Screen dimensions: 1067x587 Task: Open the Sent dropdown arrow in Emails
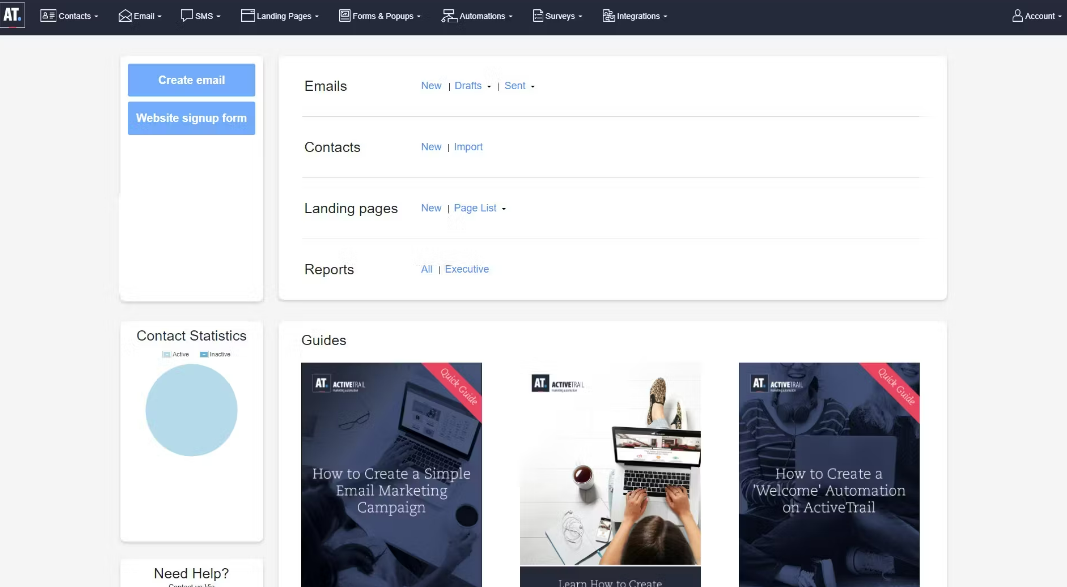point(533,86)
